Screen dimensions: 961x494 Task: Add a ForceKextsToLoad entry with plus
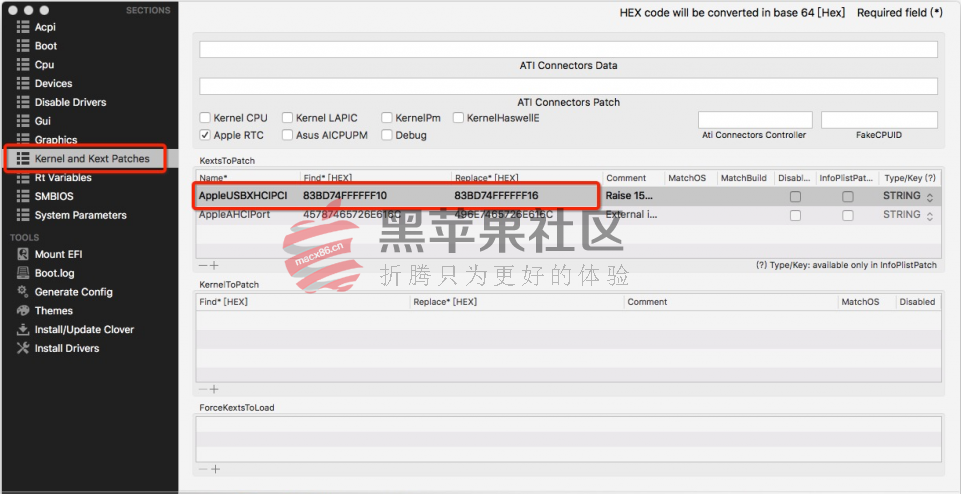[215, 469]
